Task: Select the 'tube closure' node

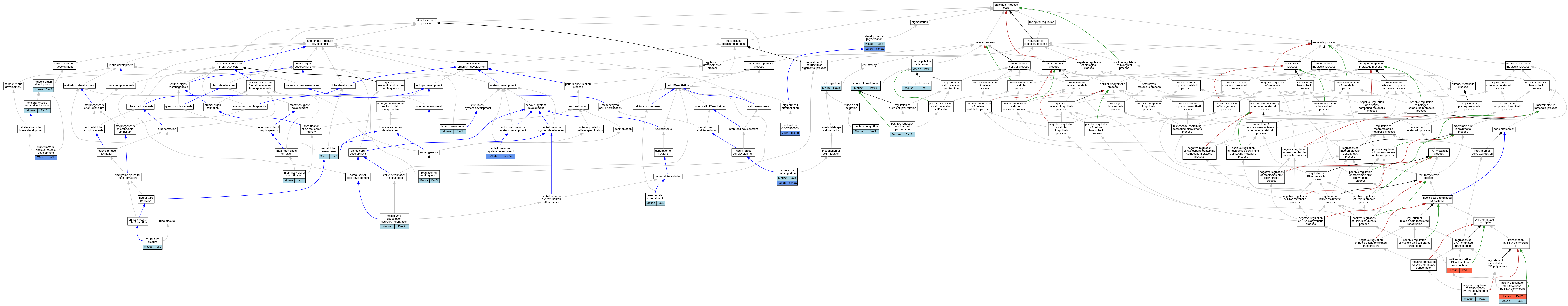Action: coord(167,221)
